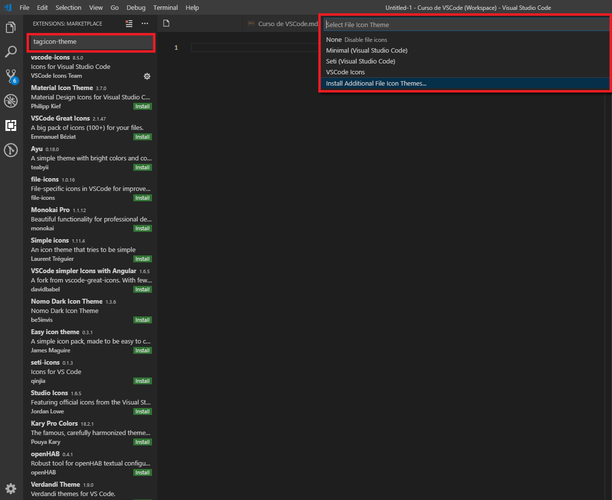Clear extensions search results icon
This screenshot has width=612, height=500.
tap(129, 24)
